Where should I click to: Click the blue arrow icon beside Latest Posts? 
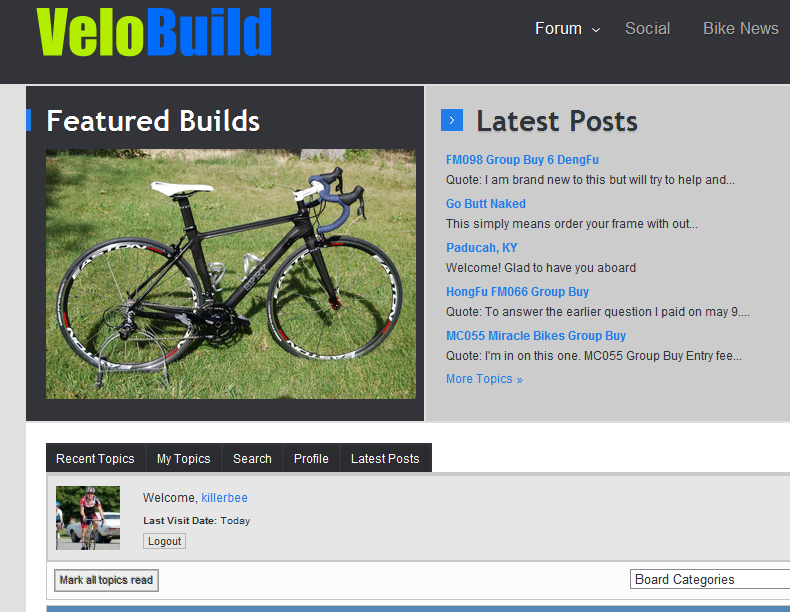451,120
